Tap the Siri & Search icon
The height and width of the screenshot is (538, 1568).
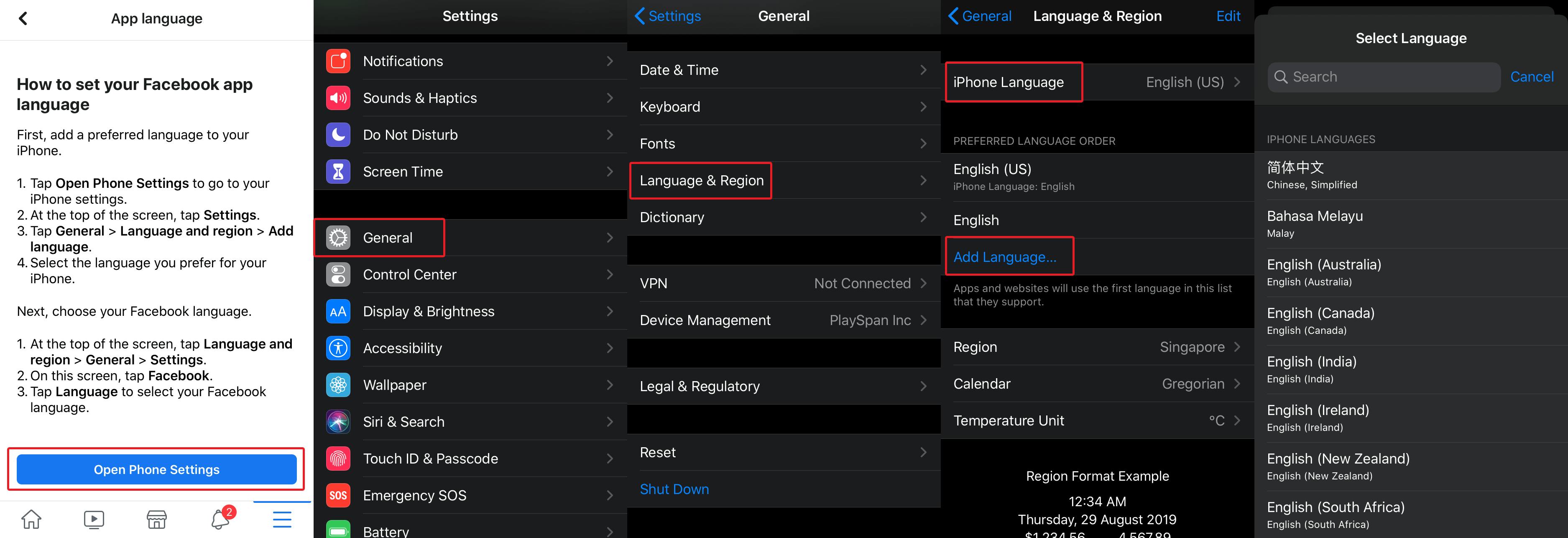tap(338, 422)
